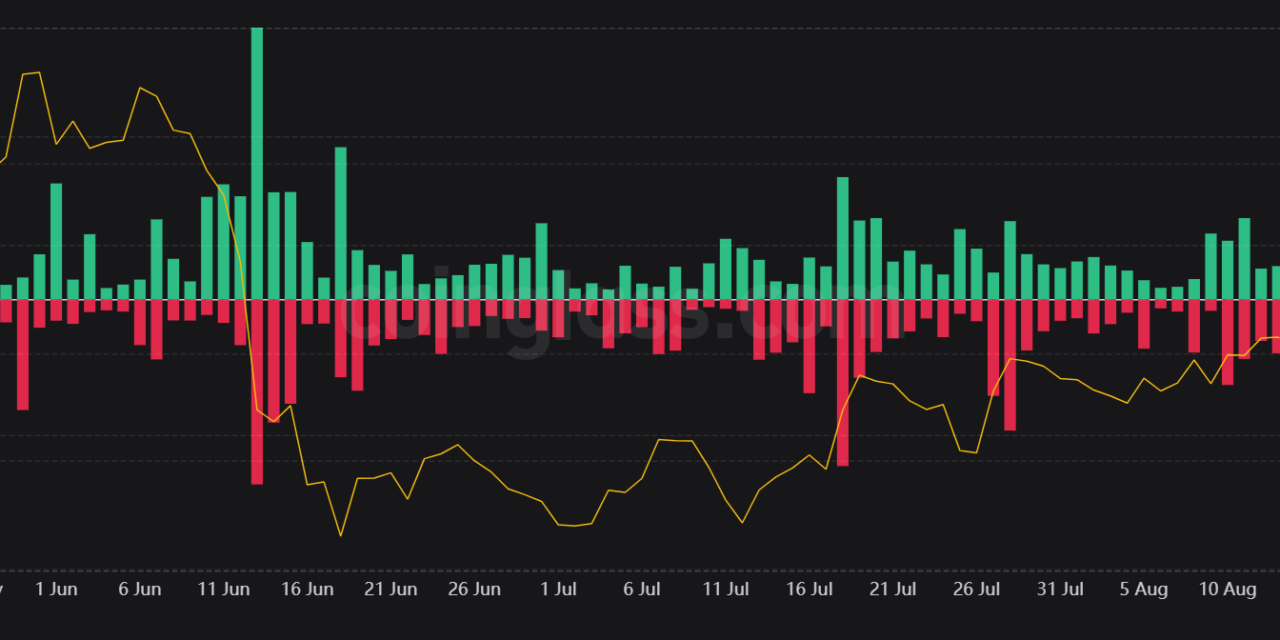
Task: Select the 5 Aug date label
Action: pyautogui.click(x=1143, y=589)
